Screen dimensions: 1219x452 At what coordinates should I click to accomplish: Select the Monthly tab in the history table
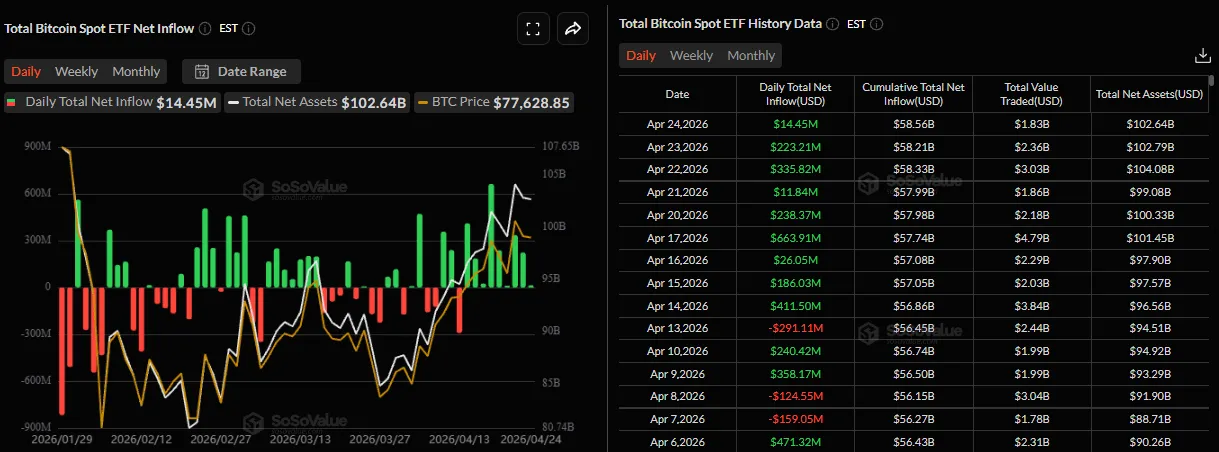click(x=751, y=56)
